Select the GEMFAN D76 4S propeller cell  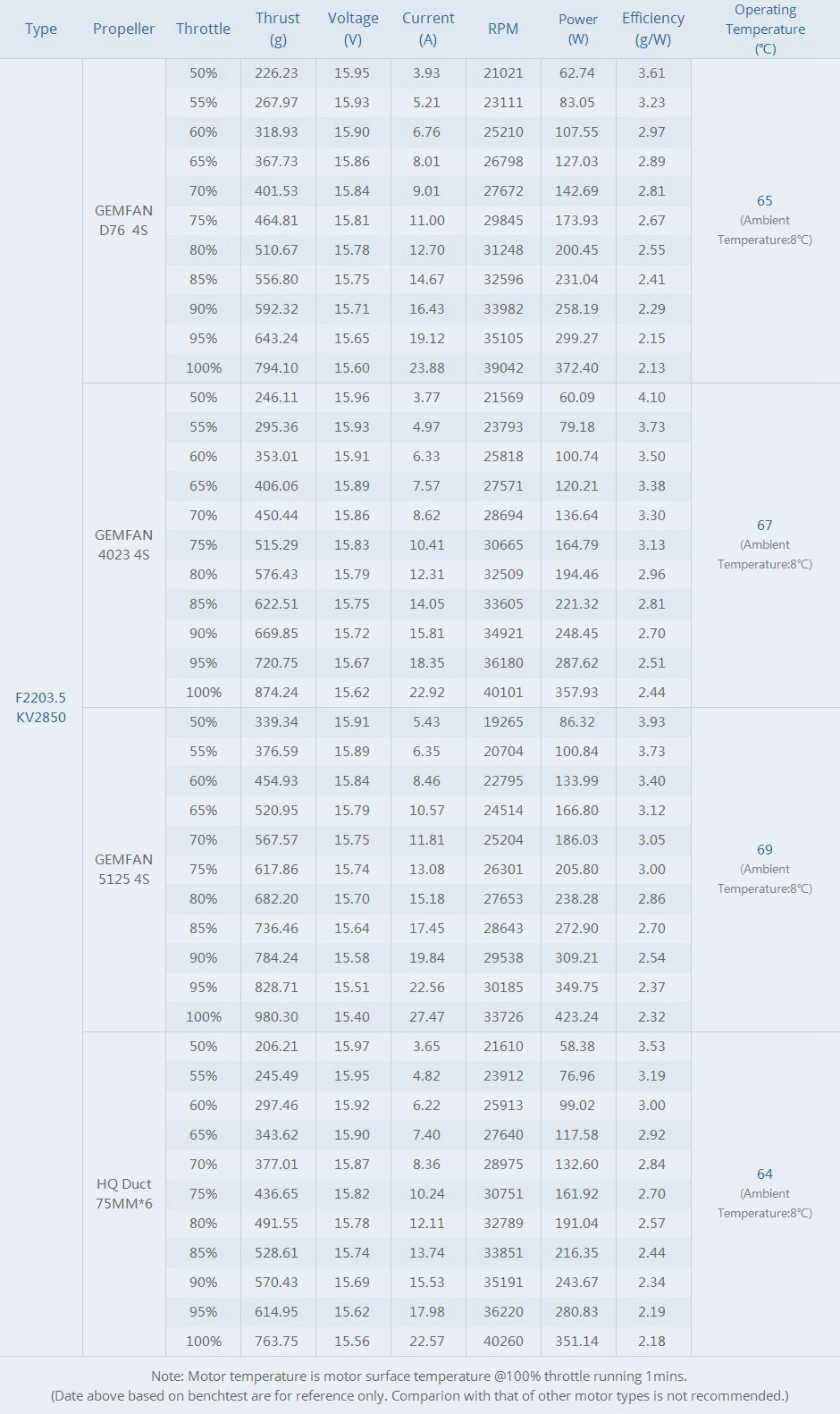pos(123,220)
